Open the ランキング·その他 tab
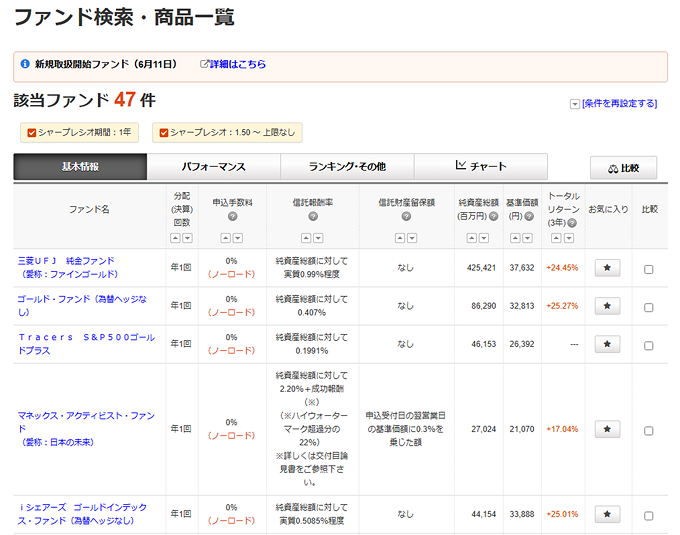 [347, 167]
